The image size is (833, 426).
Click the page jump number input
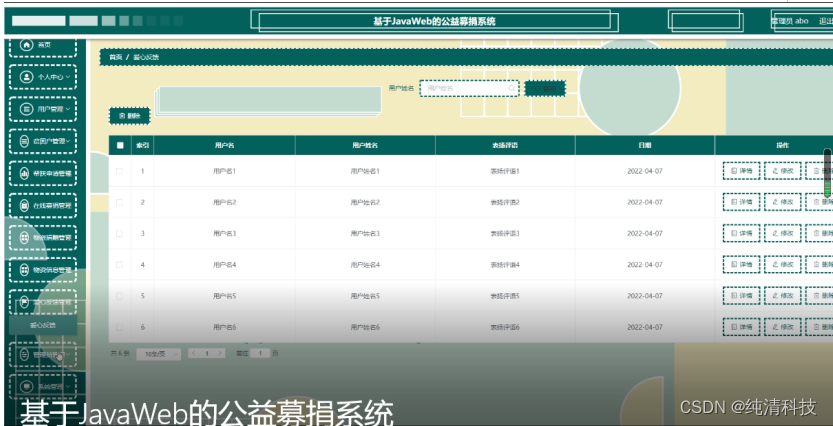[260, 353]
